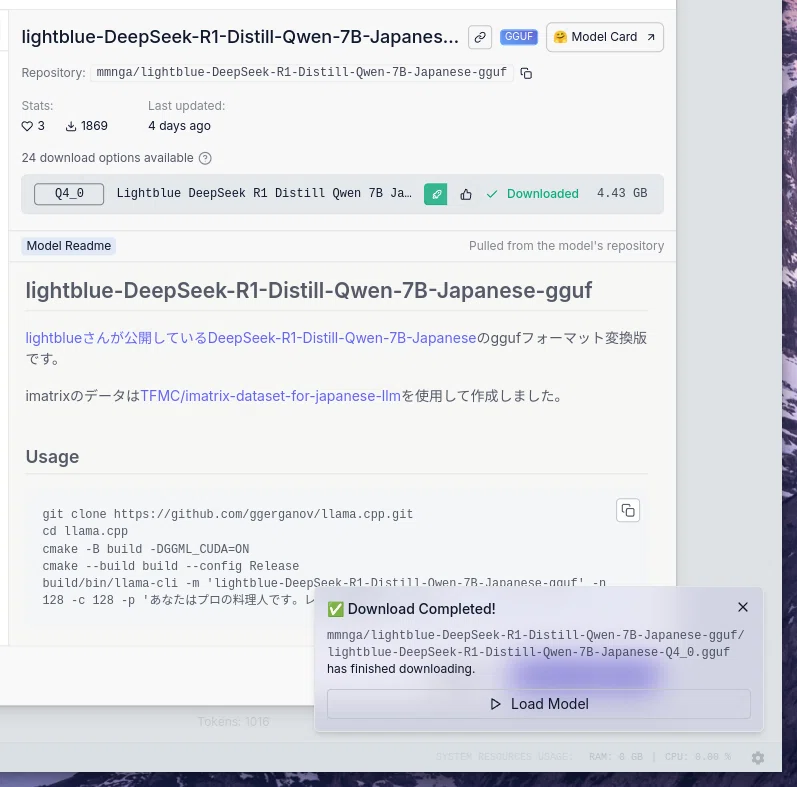Close the Download Completed notification
Image resolution: width=797 pixels, height=787 pixels.
pyautogui.click(x=743, y=607)
